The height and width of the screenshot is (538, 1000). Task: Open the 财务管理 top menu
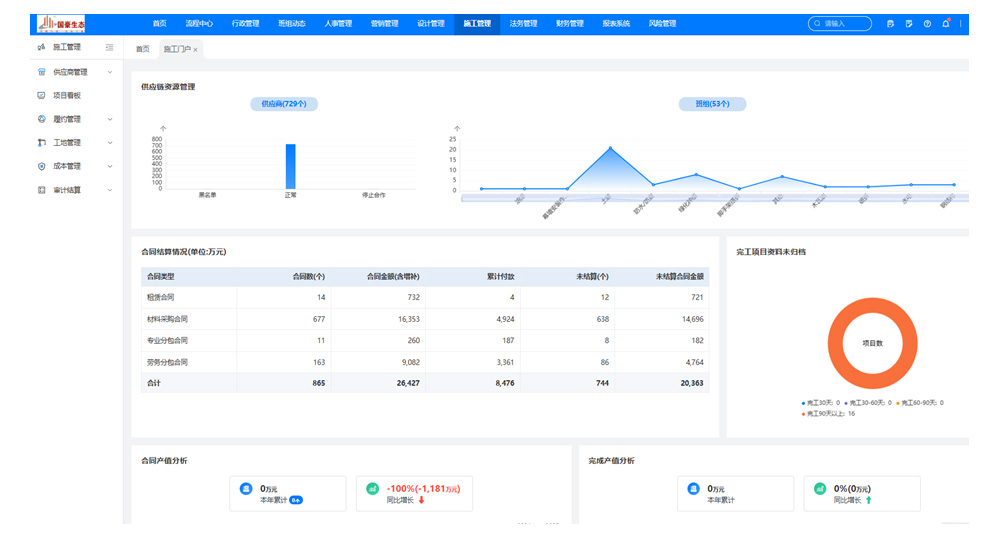point(569,23)
